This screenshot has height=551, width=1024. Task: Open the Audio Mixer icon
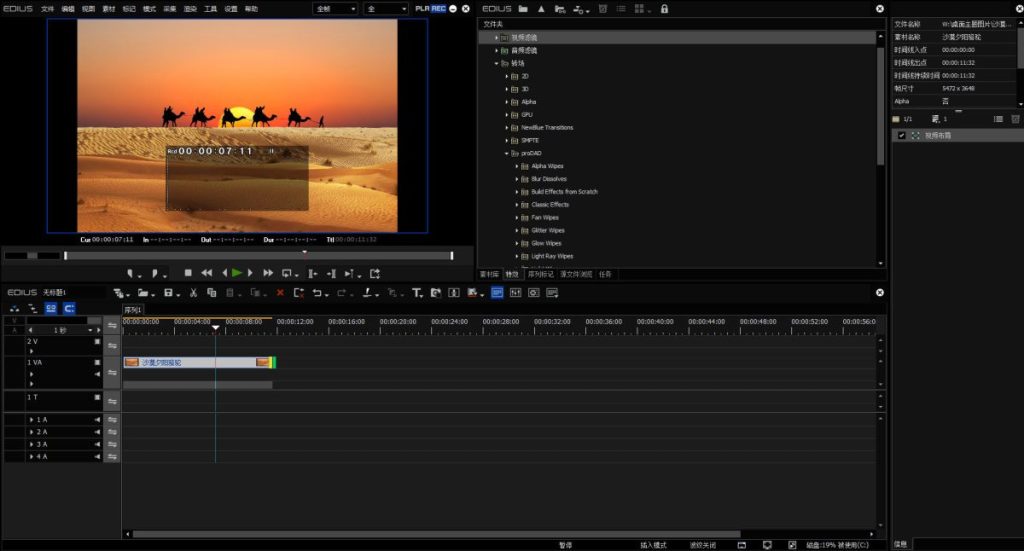(515, 292)
